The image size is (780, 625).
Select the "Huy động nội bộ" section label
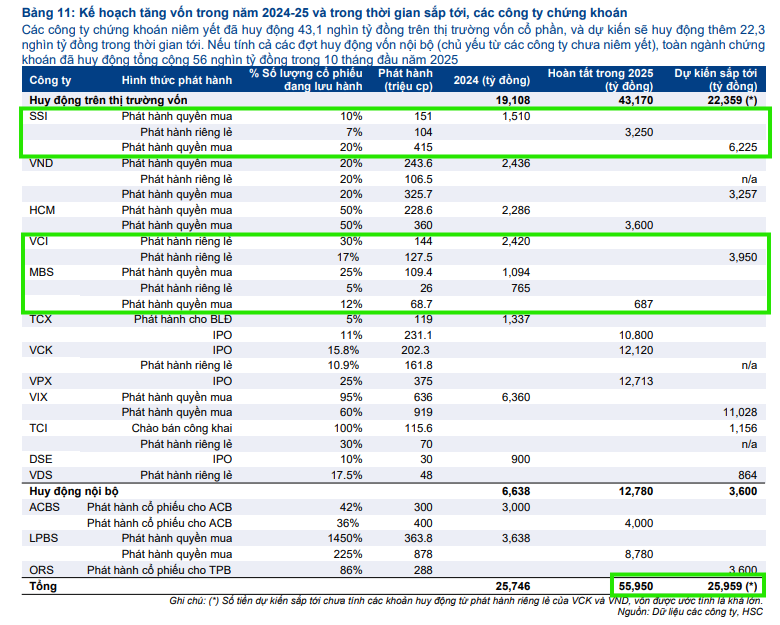[x=74, y=491]
